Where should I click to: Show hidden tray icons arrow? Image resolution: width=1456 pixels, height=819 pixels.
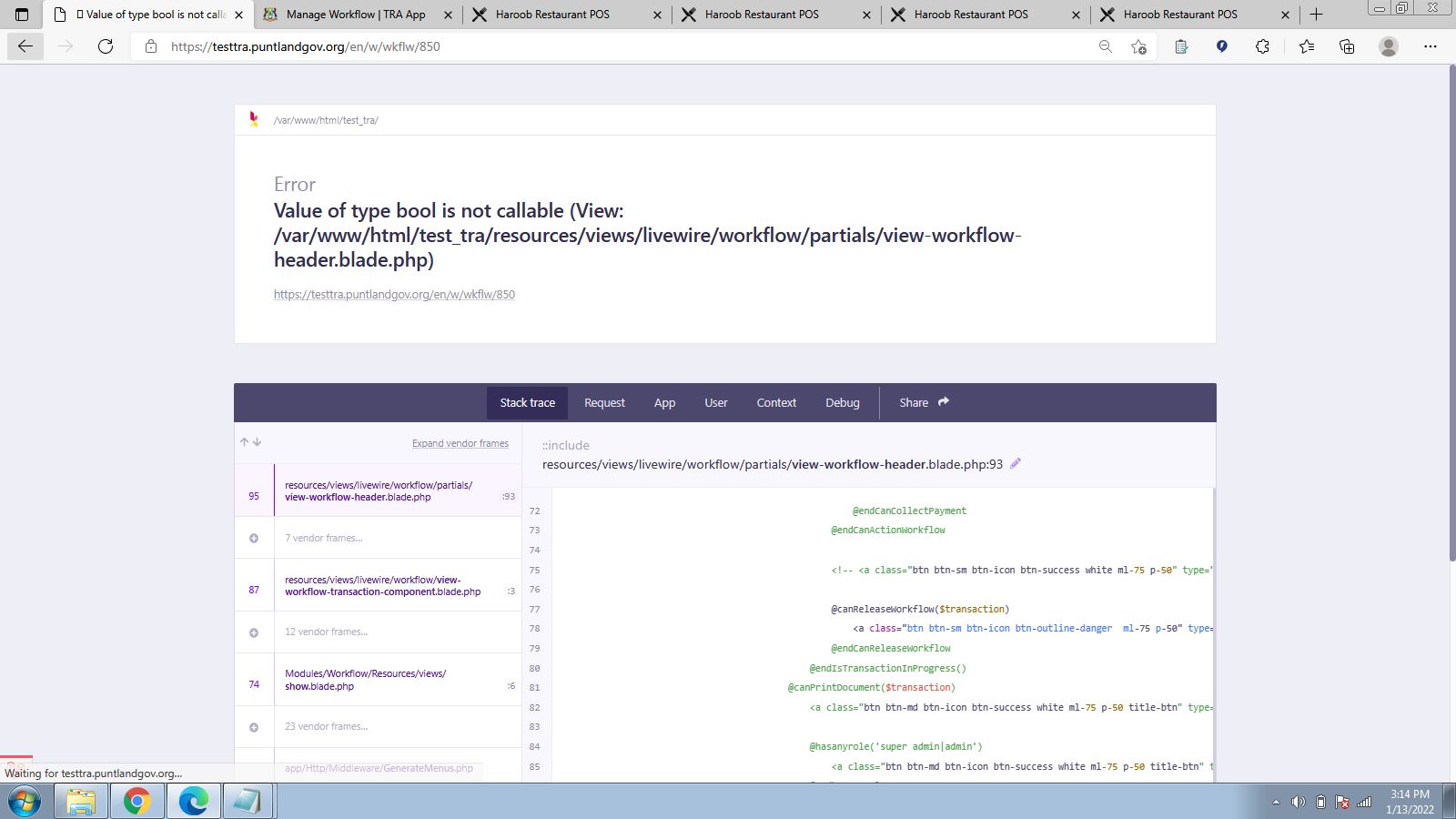[1276, 802]
